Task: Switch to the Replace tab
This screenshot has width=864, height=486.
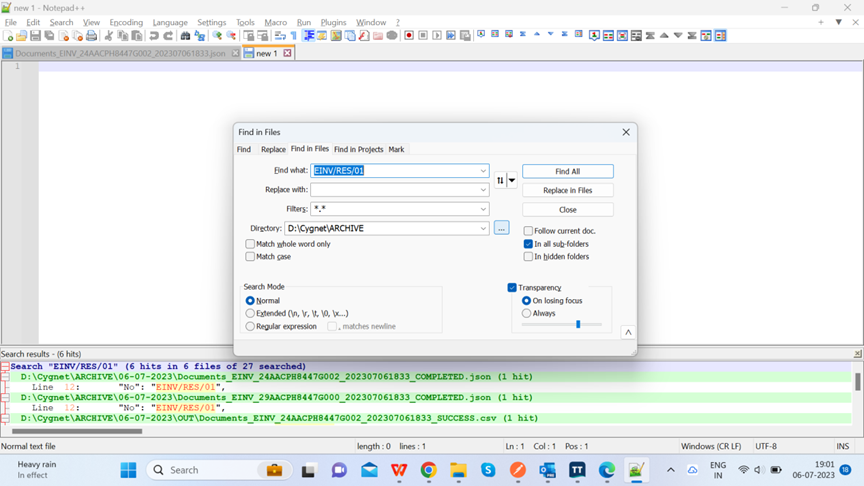Action: tap(273, 149)
